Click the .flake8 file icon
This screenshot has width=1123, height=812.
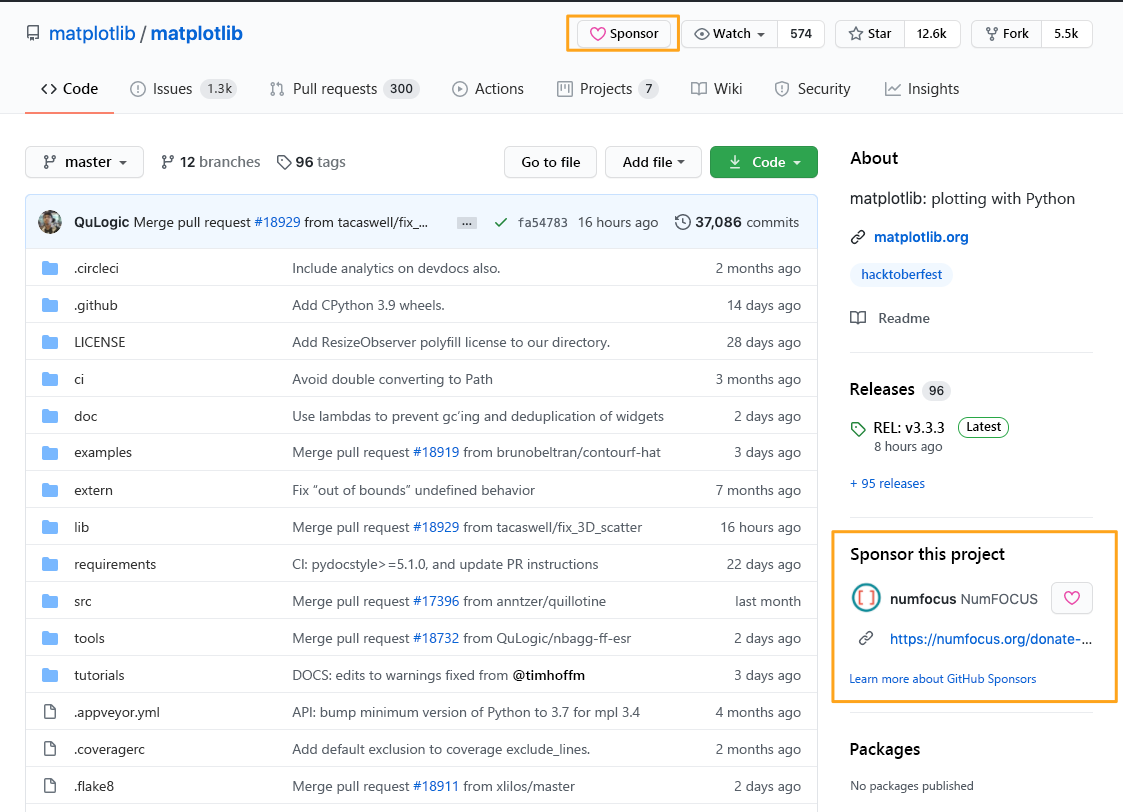[x=50, y=786]
